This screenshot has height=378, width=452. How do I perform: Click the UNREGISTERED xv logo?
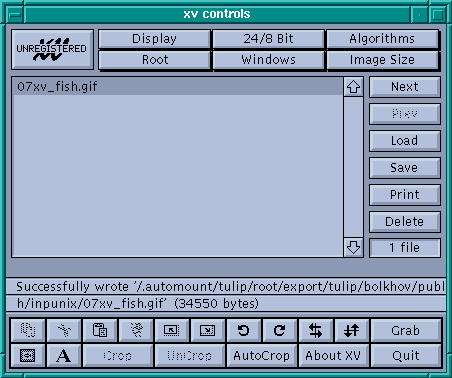52,49
